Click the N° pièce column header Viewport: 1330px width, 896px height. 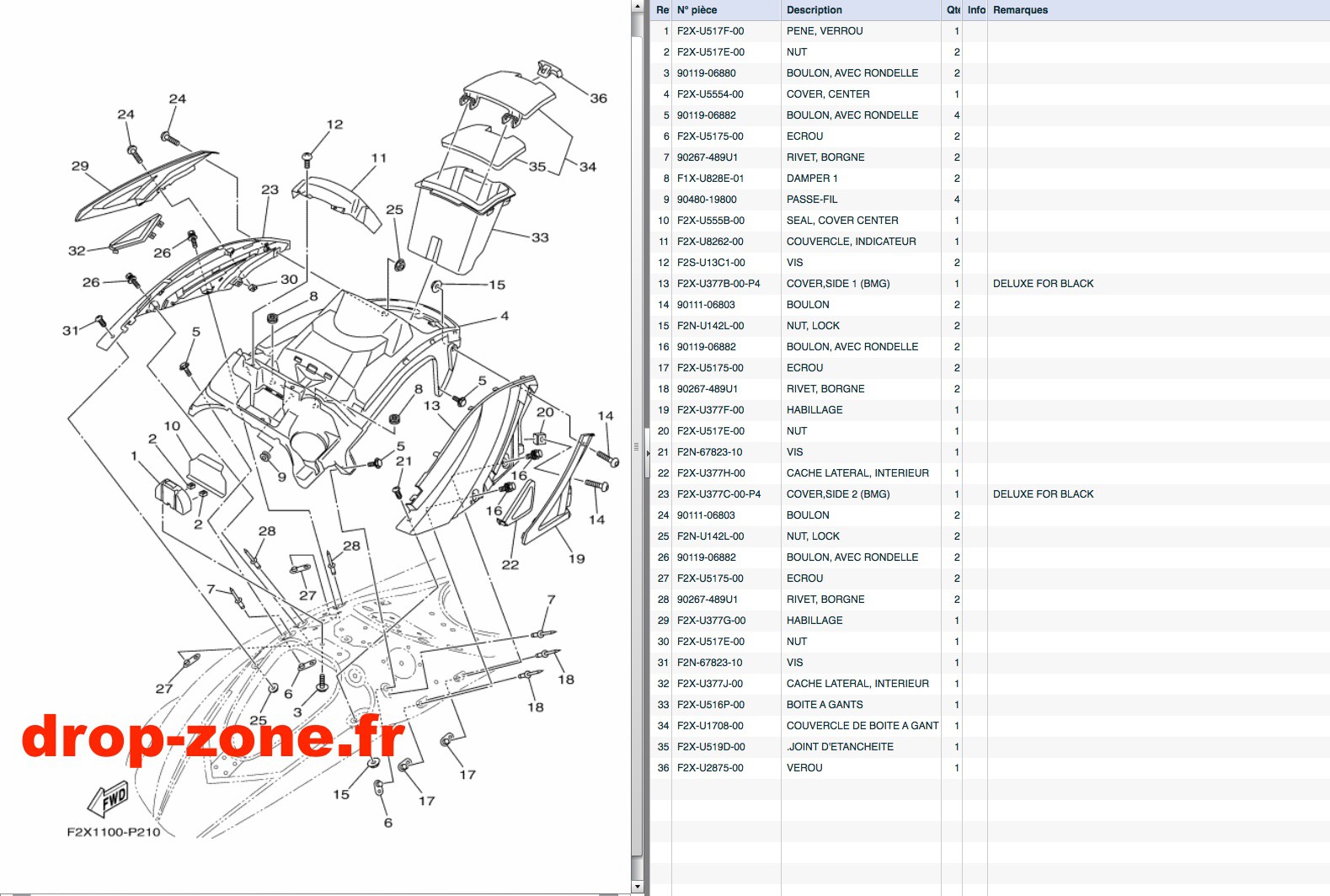(726, 10)
